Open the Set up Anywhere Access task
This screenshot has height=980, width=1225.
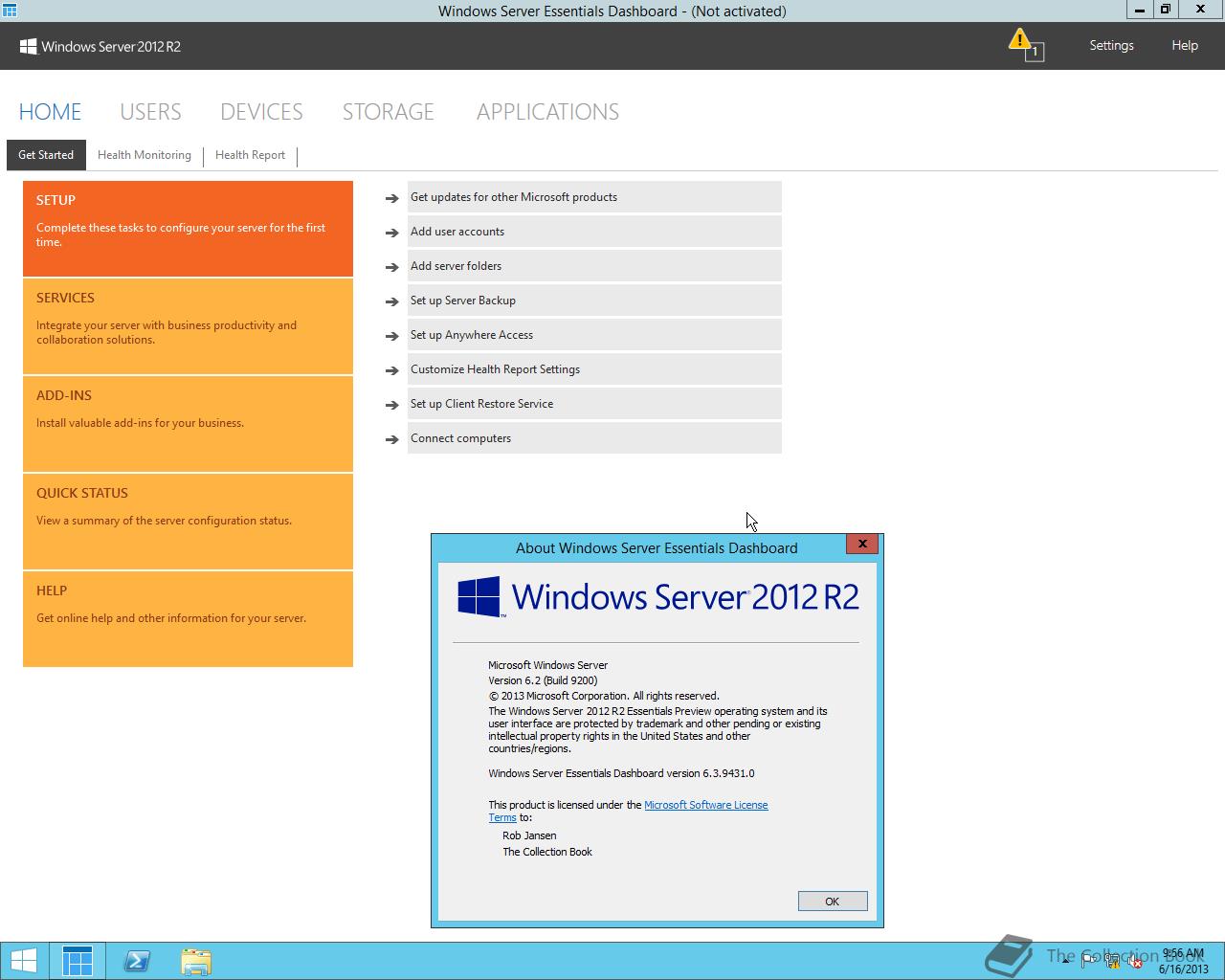pos(594,335)
